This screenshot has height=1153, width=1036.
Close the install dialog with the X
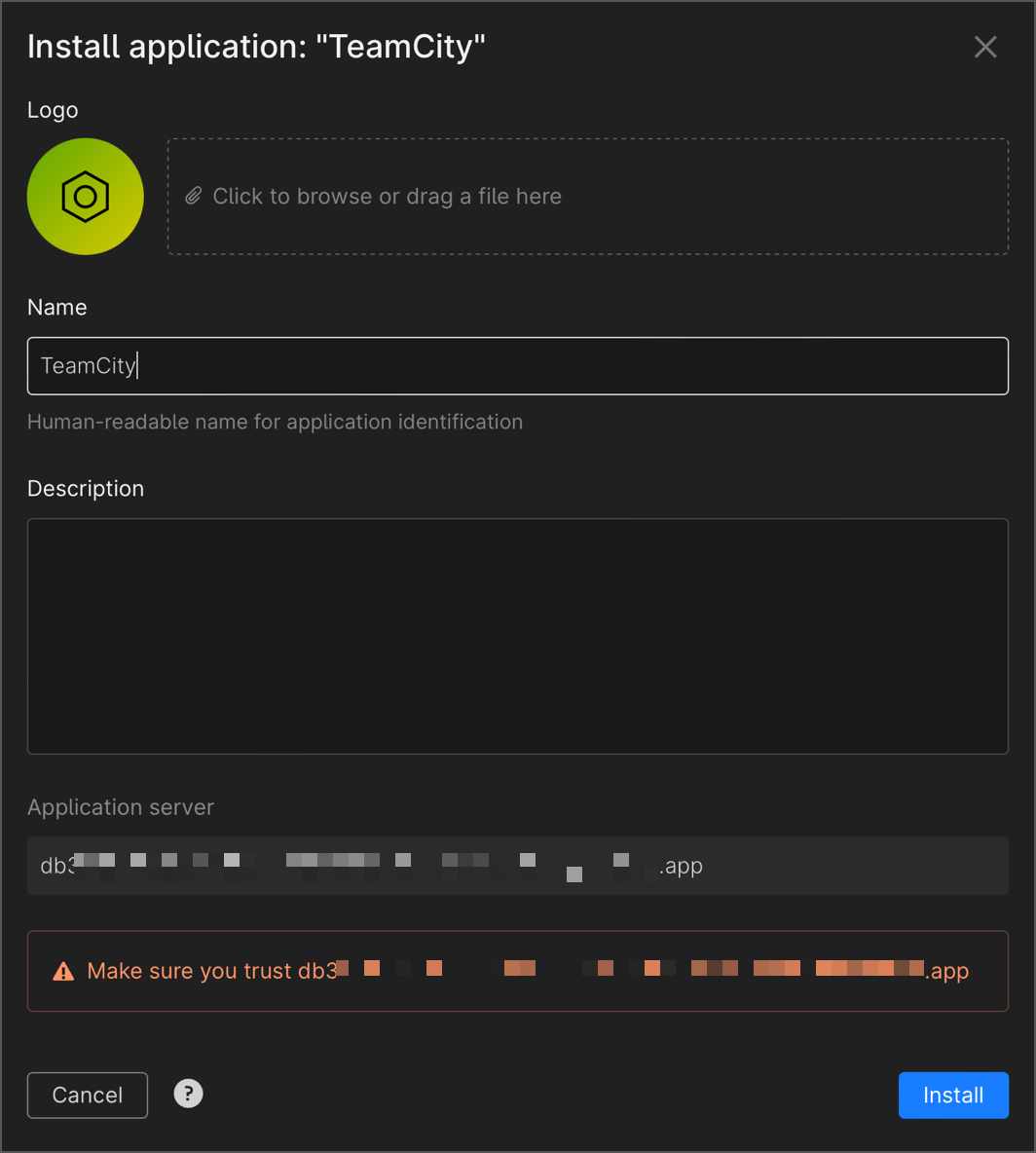coord(985,46)
